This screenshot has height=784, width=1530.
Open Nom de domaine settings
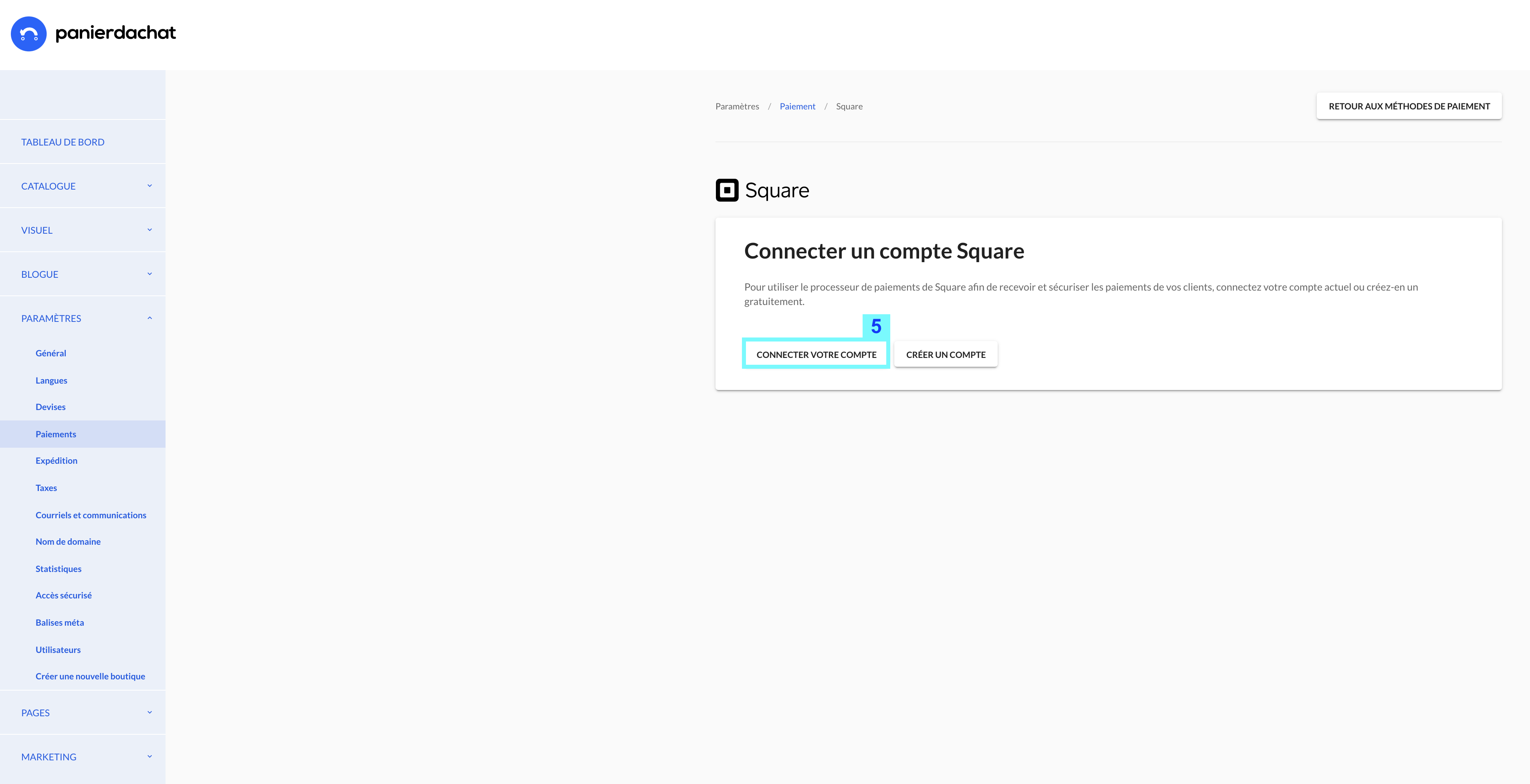(x=68, y=542)
